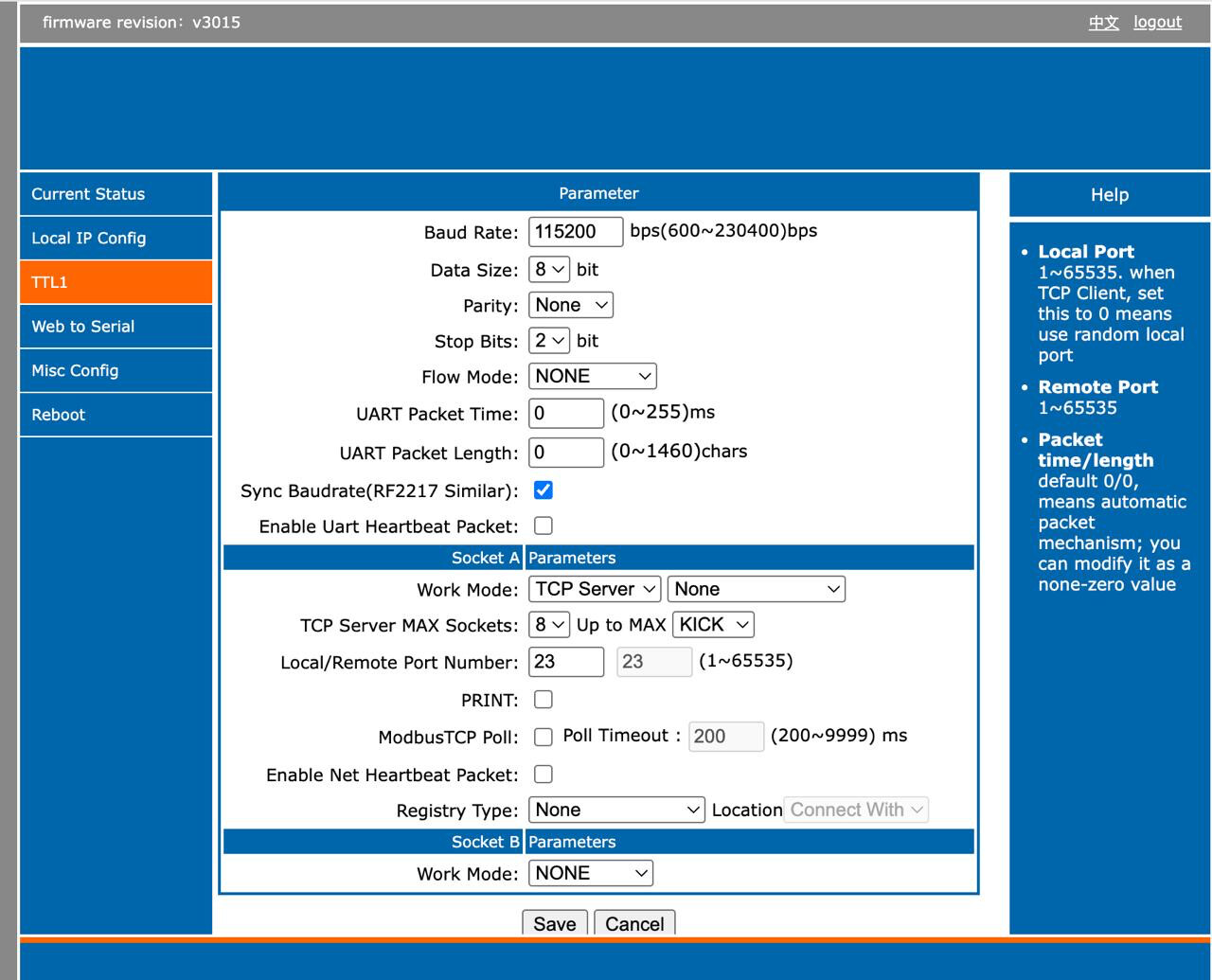Open the Flow Mode dropdown
The height and width of the screenshot is (980, 1212).
592,377
